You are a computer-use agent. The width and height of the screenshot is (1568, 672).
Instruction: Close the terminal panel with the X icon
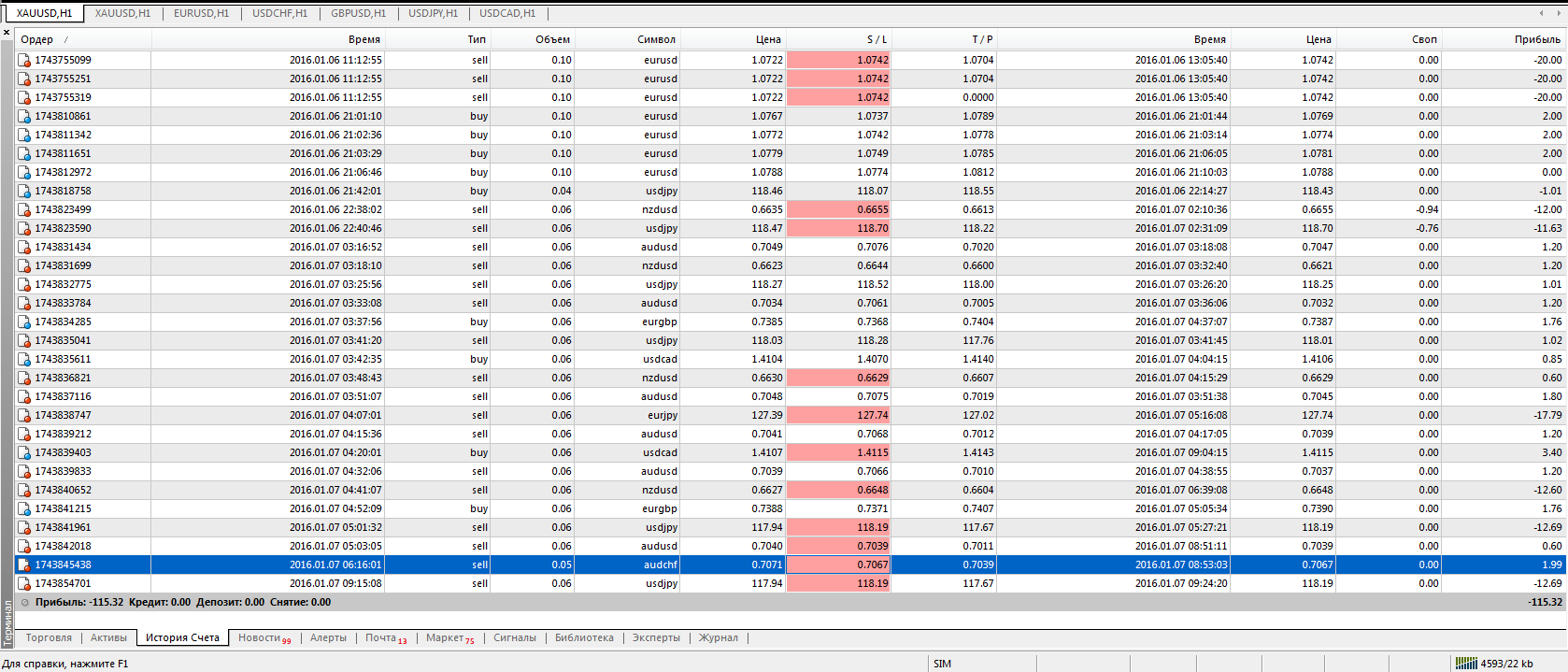click(7, 33)
